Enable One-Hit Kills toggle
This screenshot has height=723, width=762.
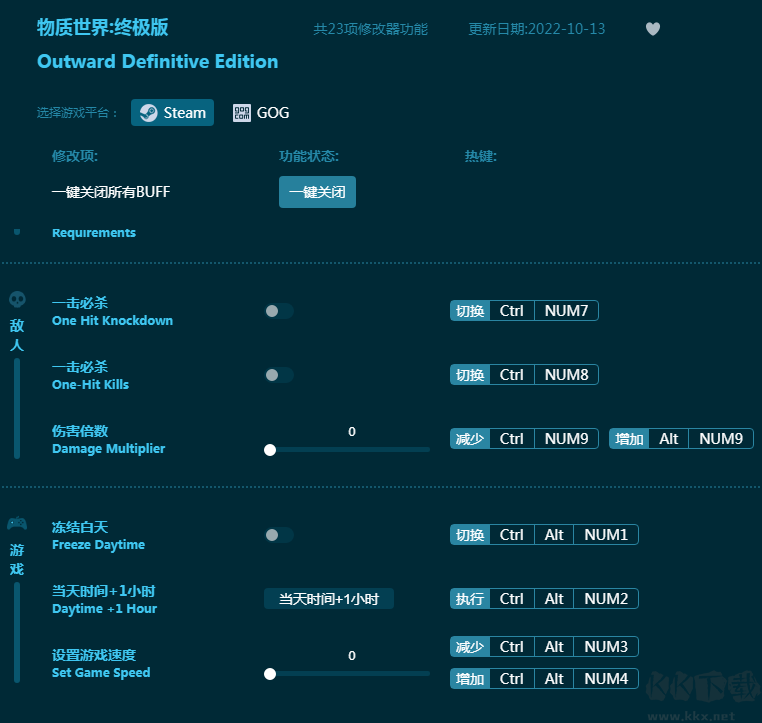coord(278,375)
